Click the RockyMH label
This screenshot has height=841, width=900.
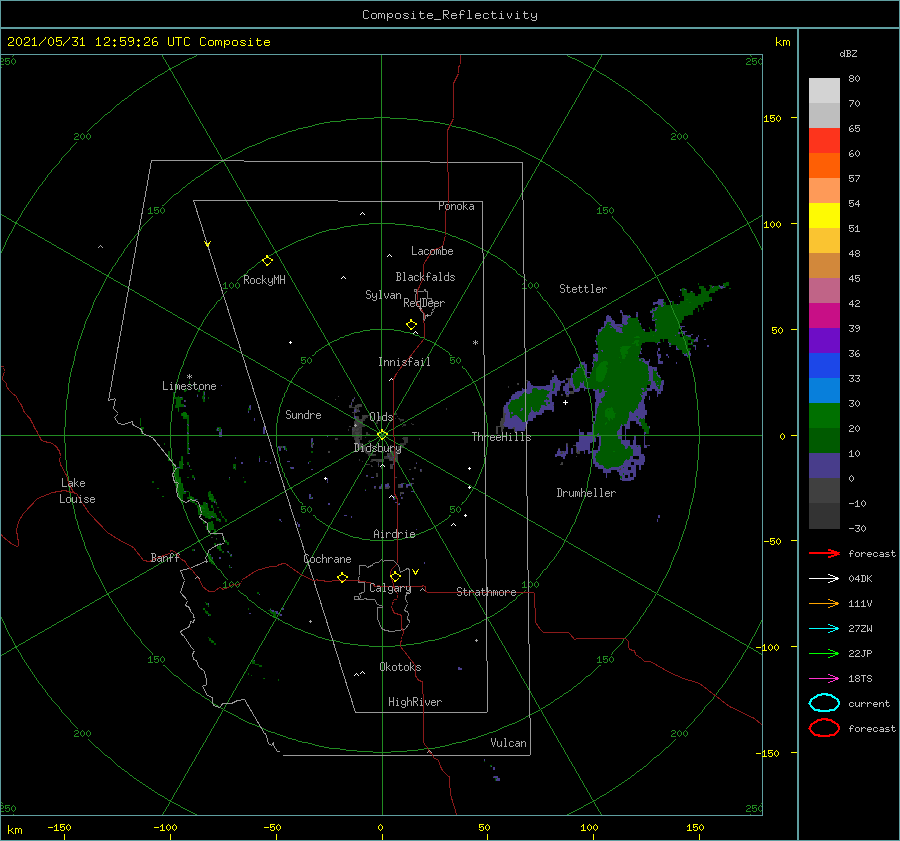(x=264, y=280)
